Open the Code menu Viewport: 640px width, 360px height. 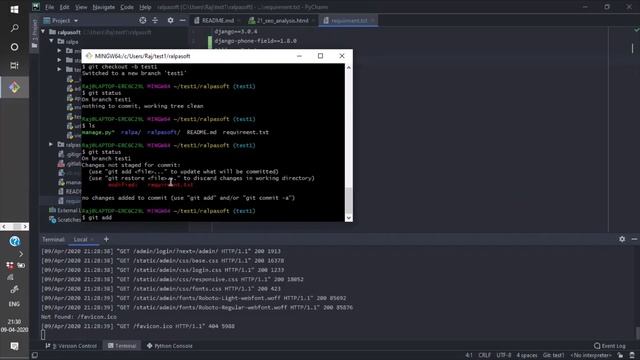[127, 7]
